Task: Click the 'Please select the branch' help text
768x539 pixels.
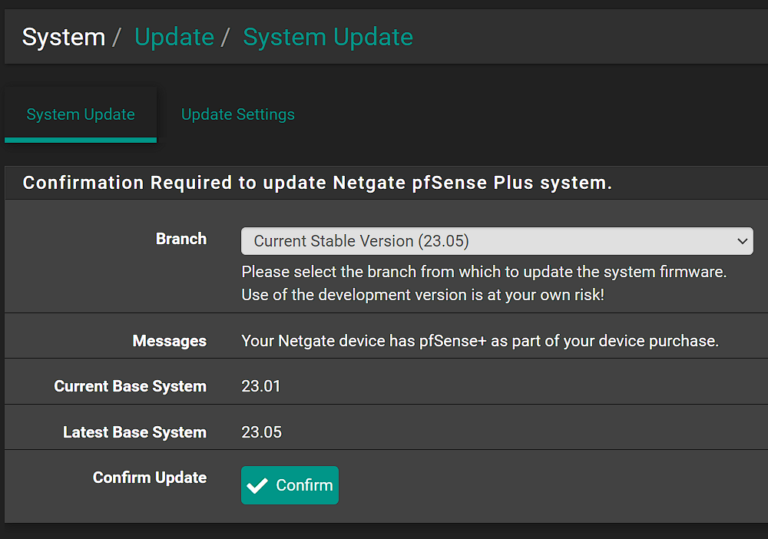Action: click(483, 272)
